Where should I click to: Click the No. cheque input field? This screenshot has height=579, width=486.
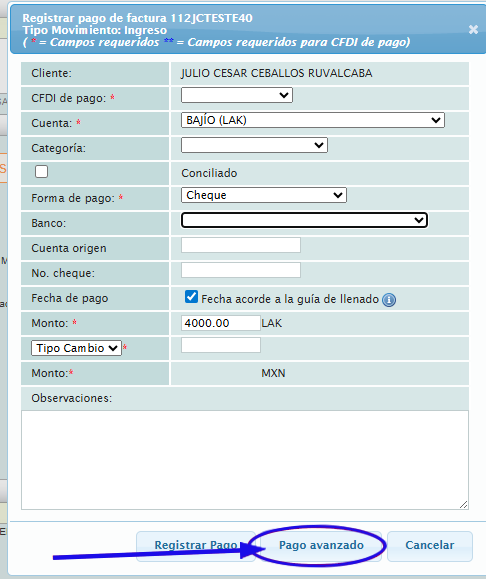click(x=241, y=270)
